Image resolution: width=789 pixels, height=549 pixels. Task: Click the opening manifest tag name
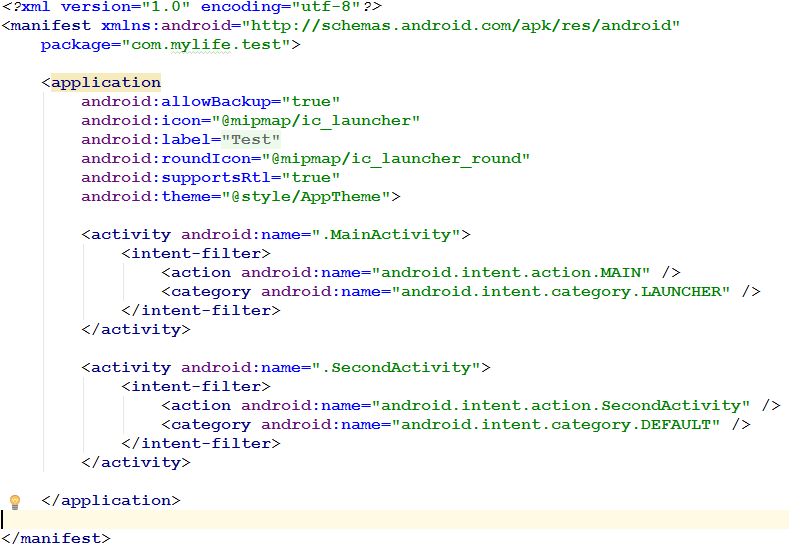[x=50, y=26]
